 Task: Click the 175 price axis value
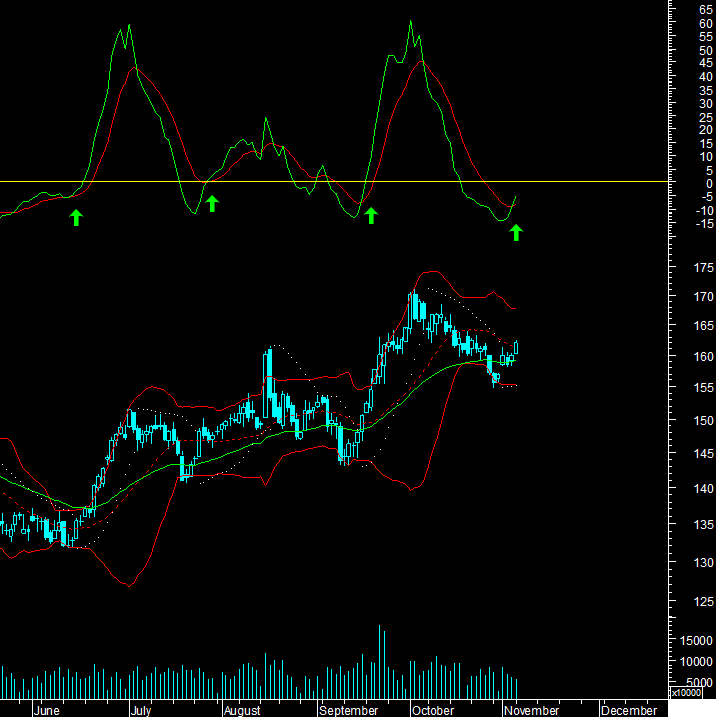pyautogui.click(x=704, y=268)
